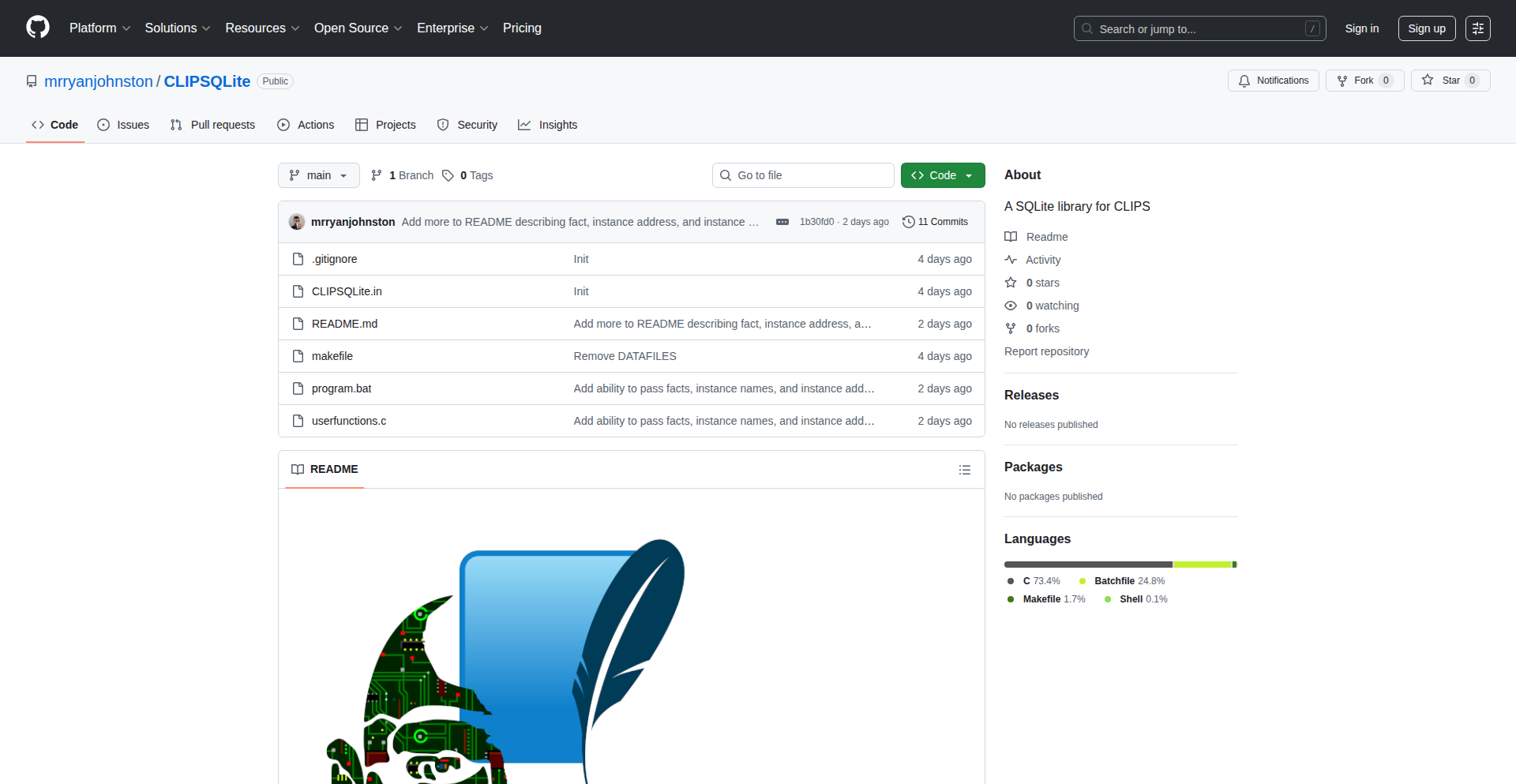Go to the Pricing page
1516x784 pixels.
pos(522,28)
